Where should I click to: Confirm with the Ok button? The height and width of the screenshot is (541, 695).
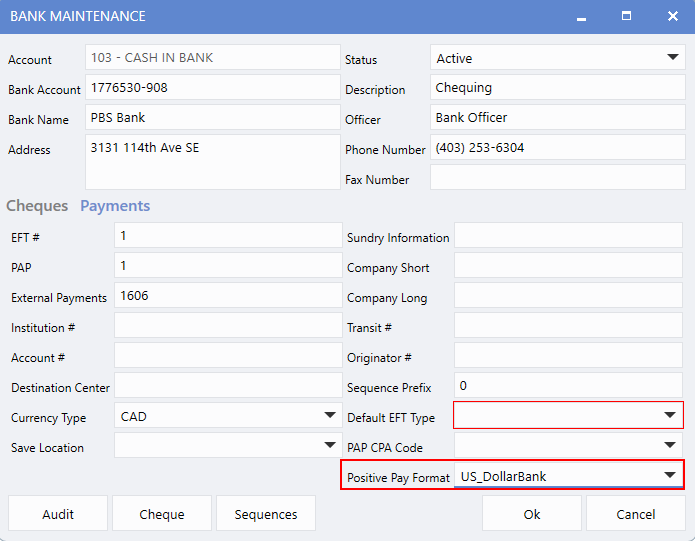tap(532, 514)
